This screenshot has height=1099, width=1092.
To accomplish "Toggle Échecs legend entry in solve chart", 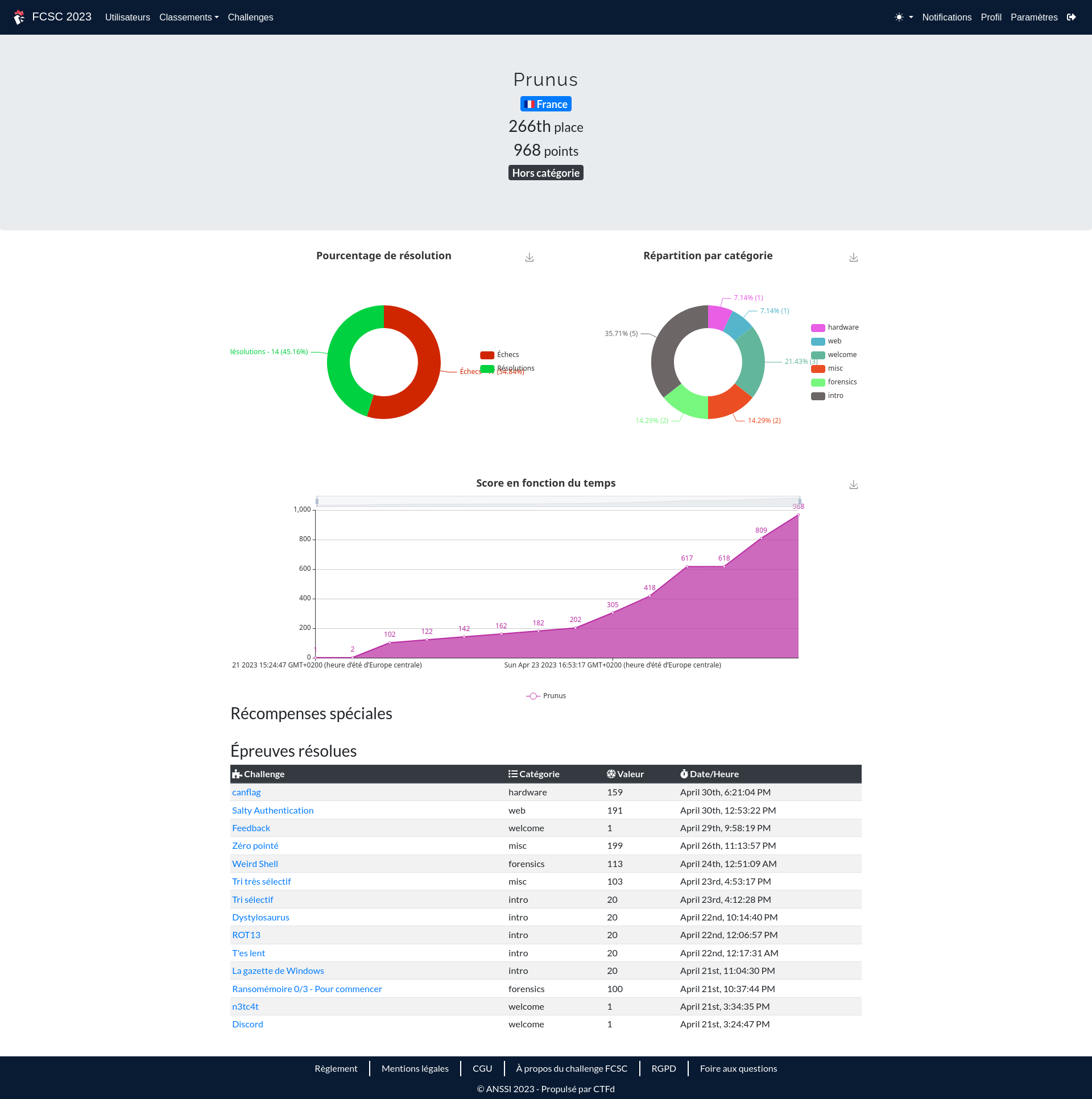I will 499,354.
